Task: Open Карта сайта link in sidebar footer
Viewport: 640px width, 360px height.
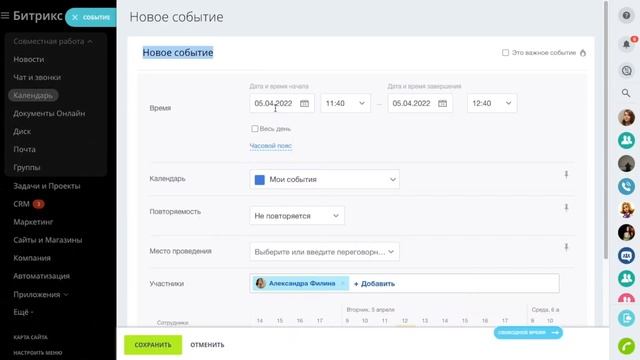Action: [31, 337]
